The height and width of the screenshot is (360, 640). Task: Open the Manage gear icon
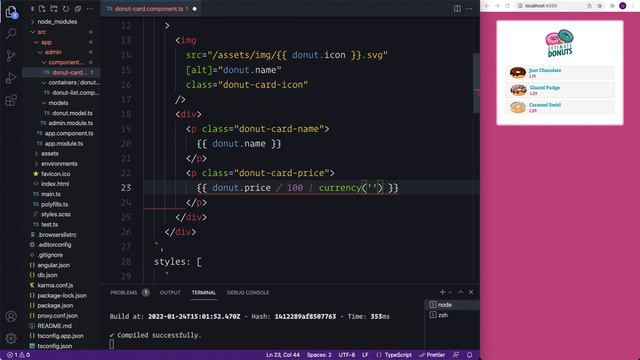coord(11,338)
